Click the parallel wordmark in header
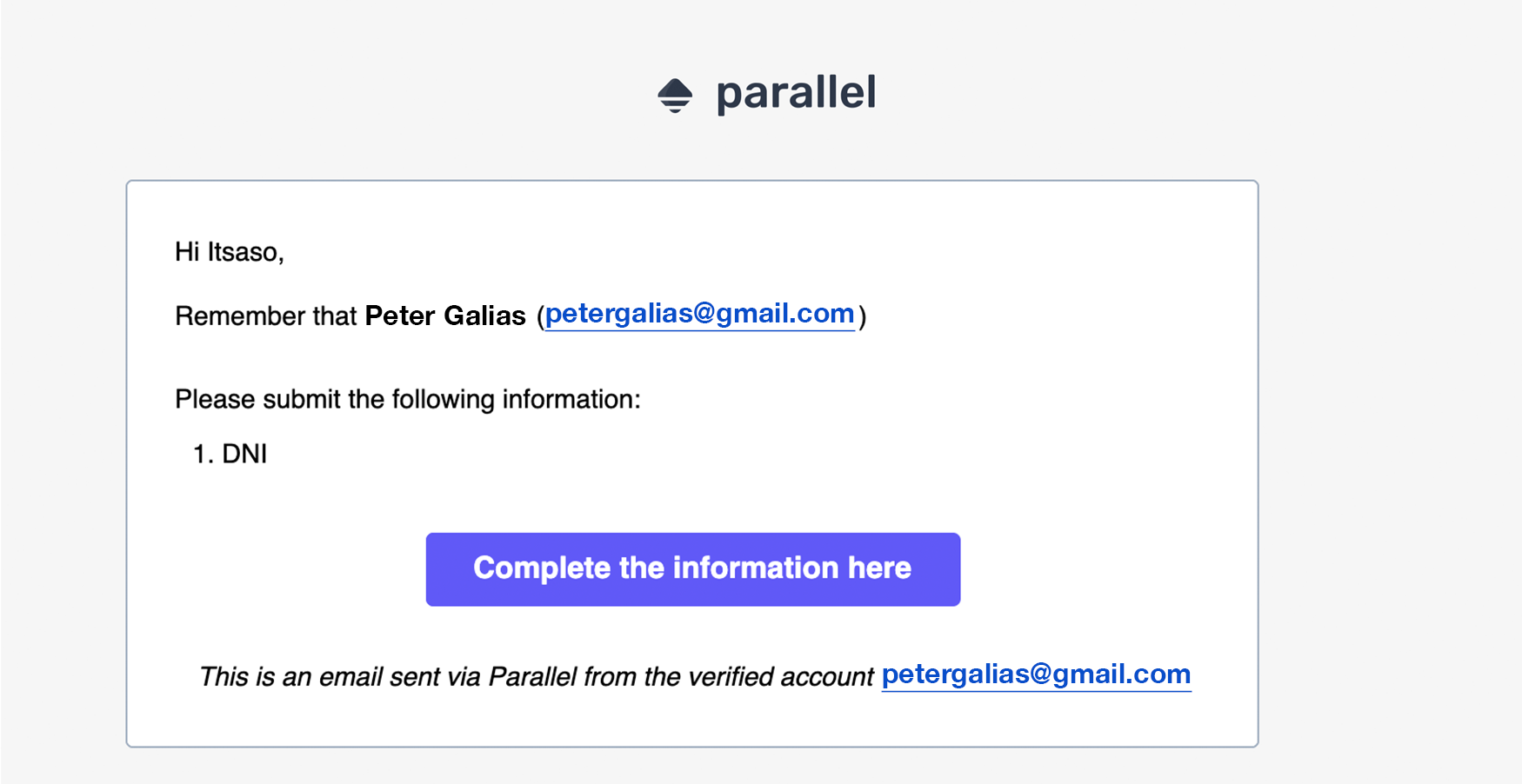The image size is (1522, 784). point(796,93)
